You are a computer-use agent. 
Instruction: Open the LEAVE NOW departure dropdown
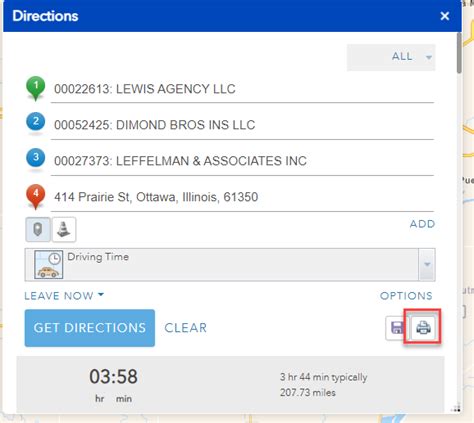[x=64, y=296]
